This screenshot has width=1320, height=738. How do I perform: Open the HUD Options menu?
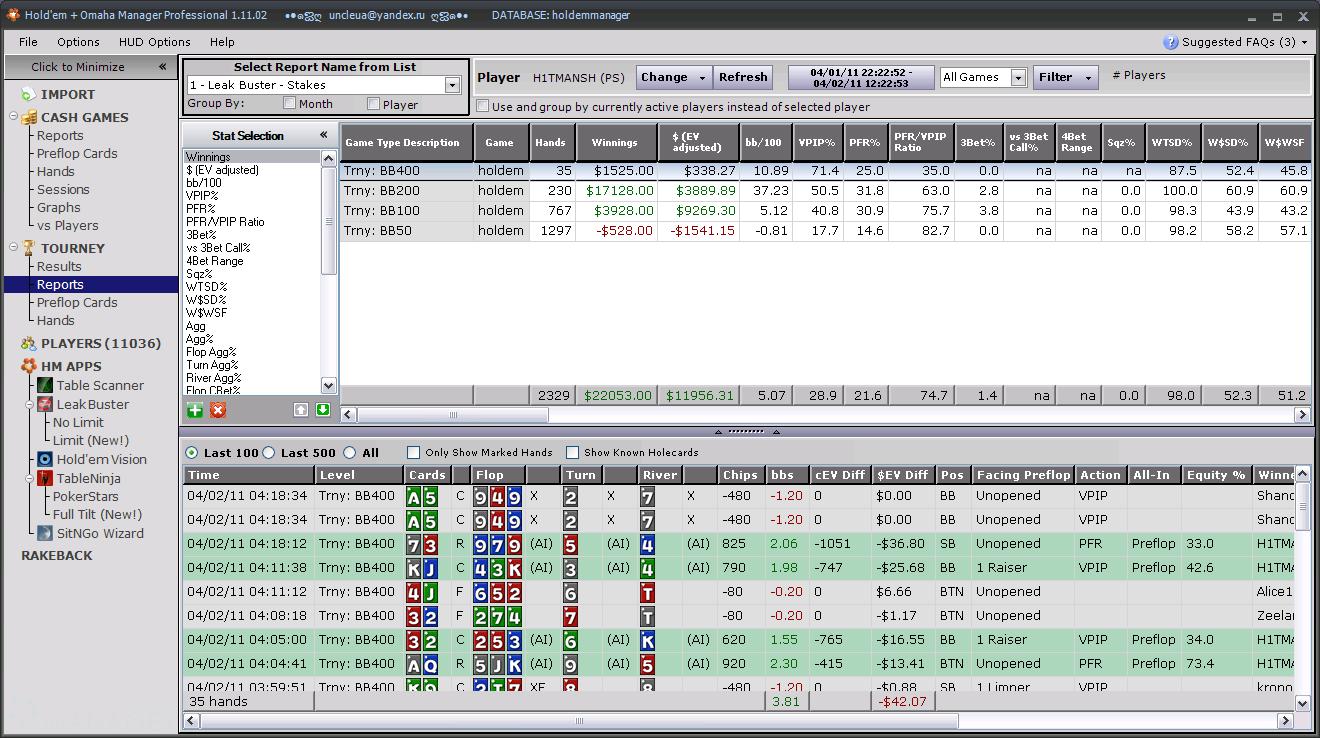(x=155, y=42)
